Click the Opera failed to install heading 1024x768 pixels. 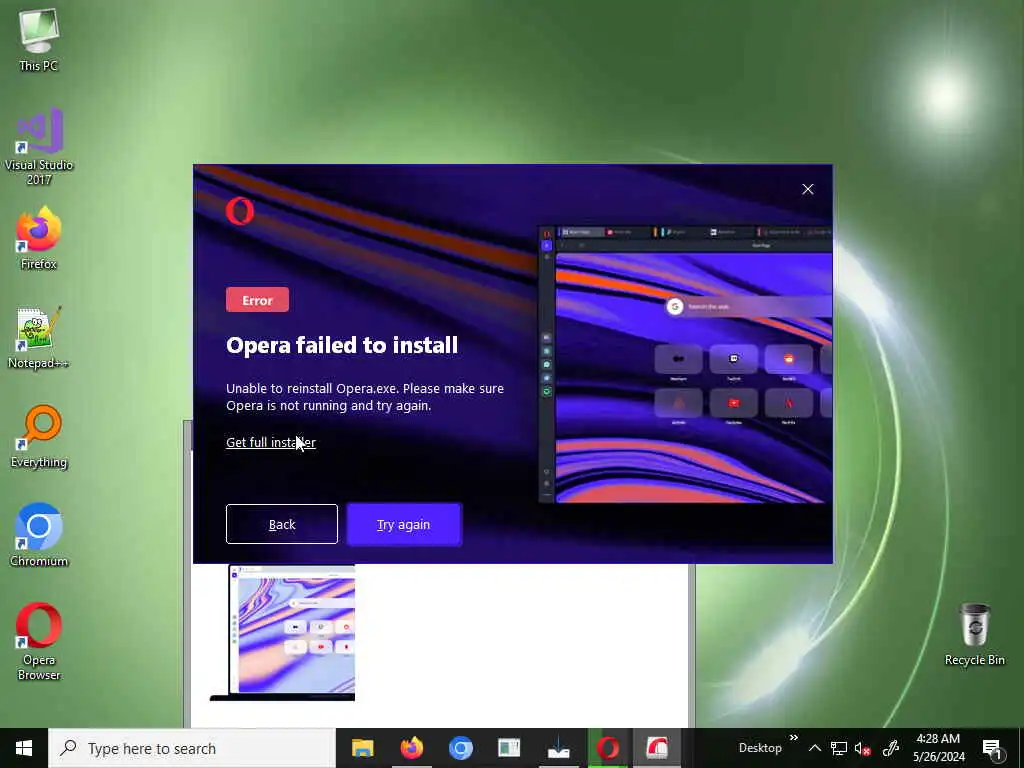(x=342, y=345)
